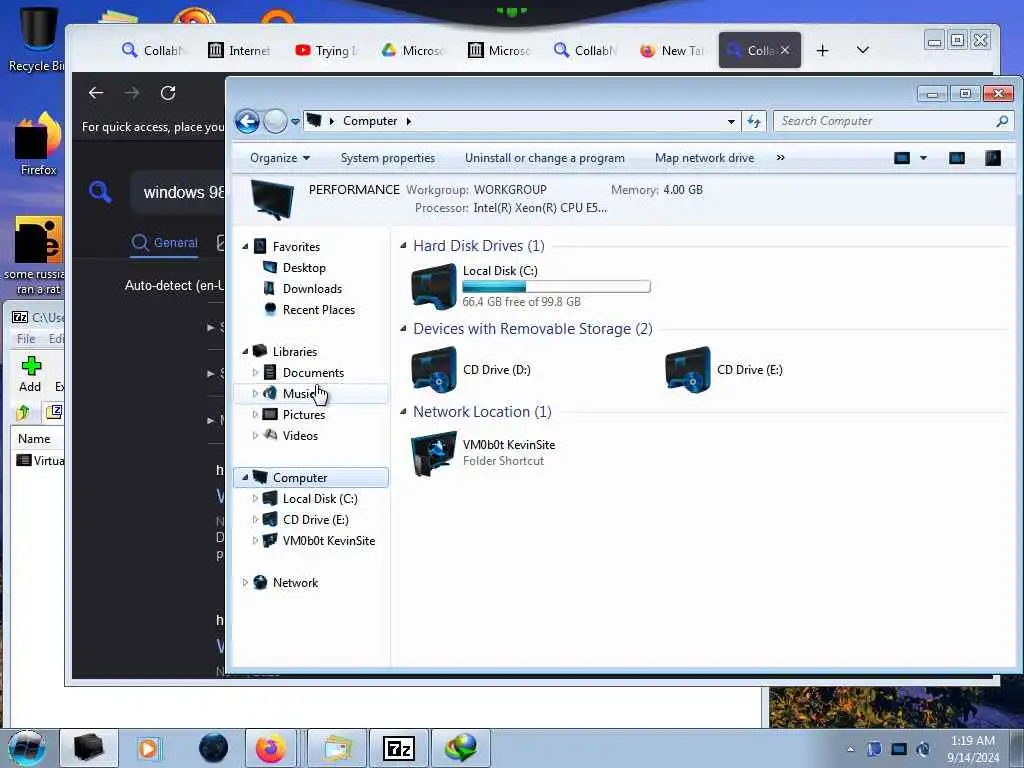The image size is (1024, 768).
Task: Click General tab in browser page
Action: [165, 243]
